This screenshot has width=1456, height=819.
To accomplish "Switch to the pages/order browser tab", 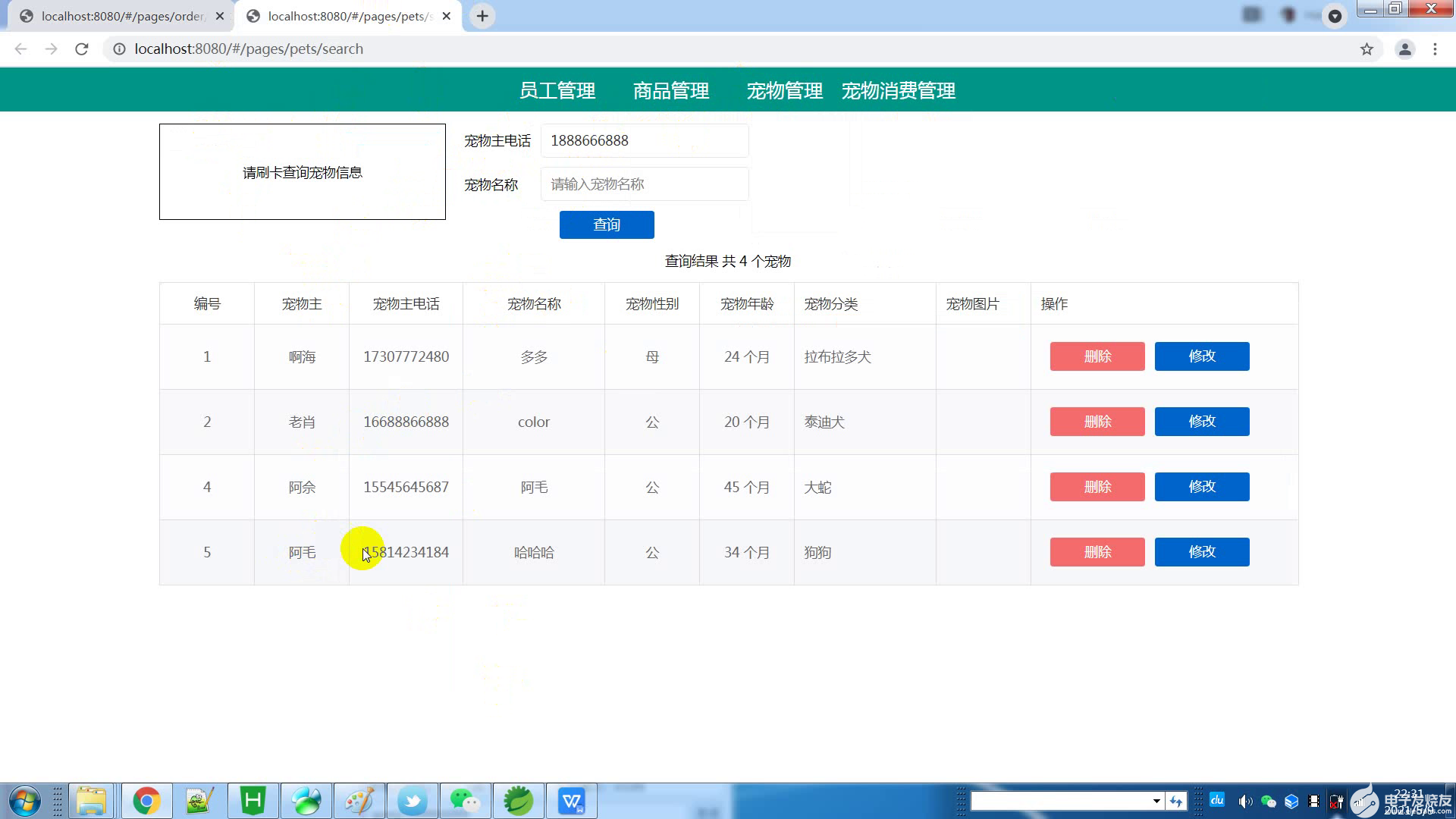I will pyautogui.click(x=121, y=16).
